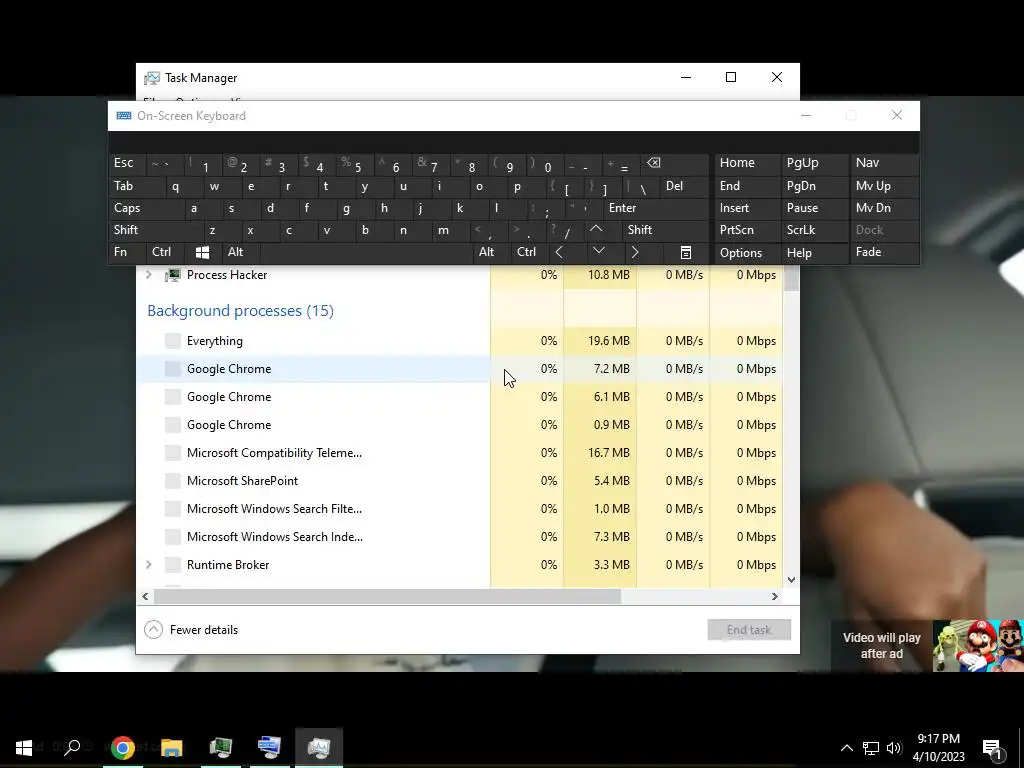Click the scroll down arrow in process list

[791, 580]
